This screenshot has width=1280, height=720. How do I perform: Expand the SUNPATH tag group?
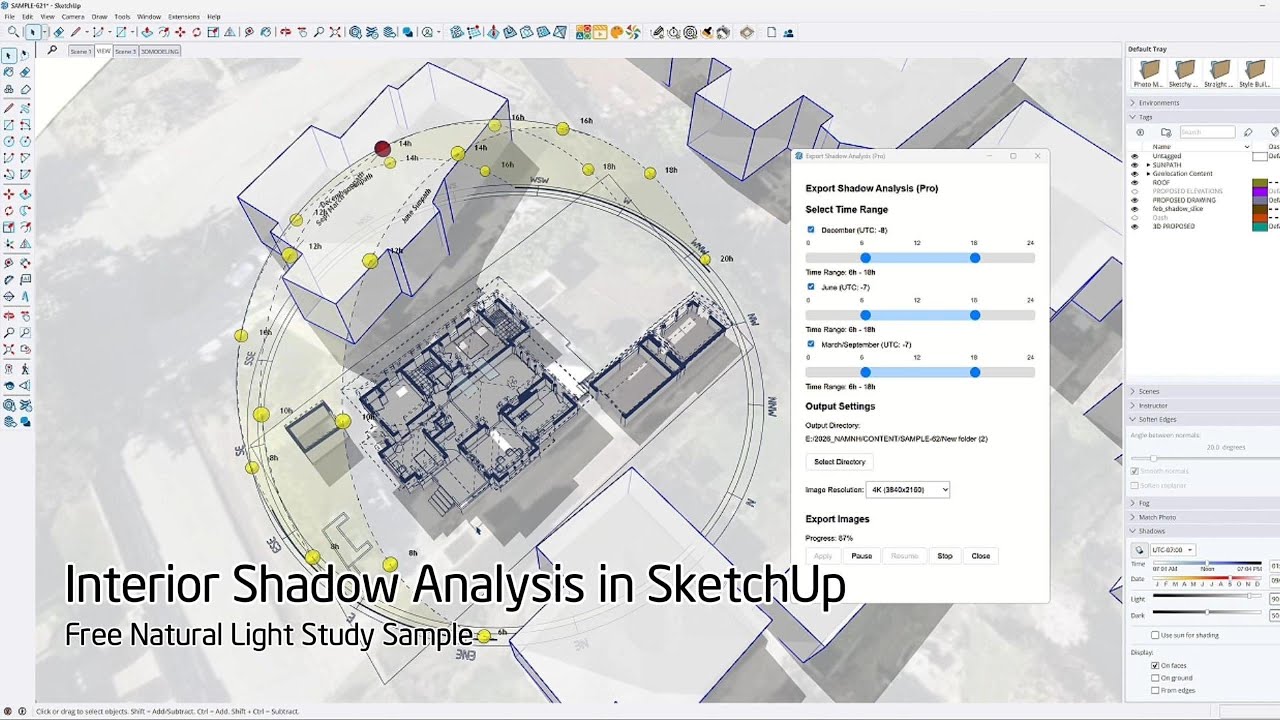point(1148,165)
